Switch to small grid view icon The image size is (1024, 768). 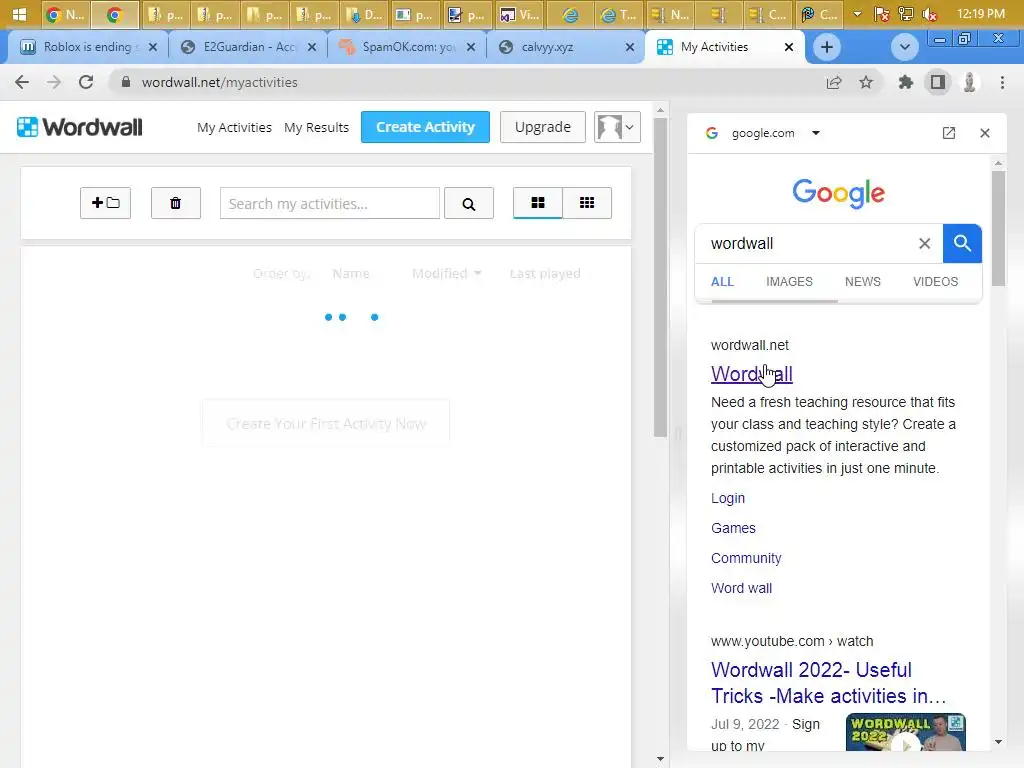point(587,203)
